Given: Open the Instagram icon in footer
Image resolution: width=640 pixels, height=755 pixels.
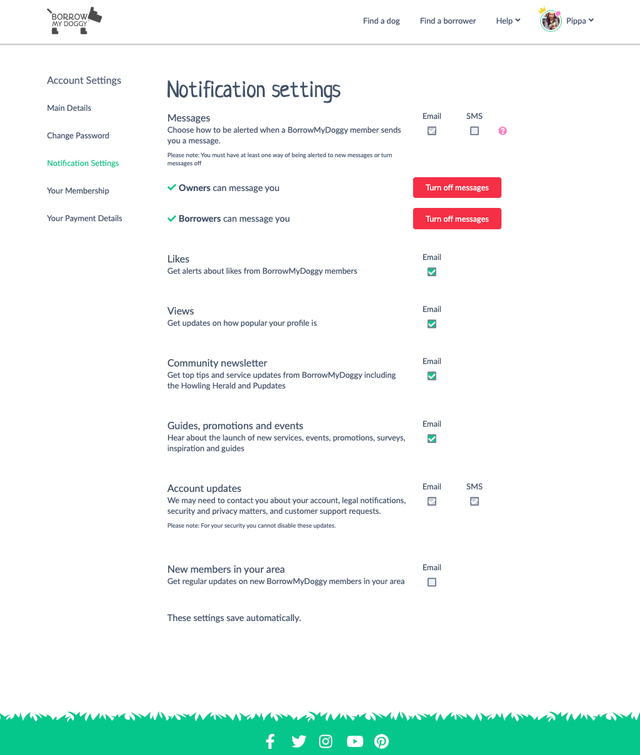Looking at the screenshot, I should pyautogui.click(x=326, y=741).
